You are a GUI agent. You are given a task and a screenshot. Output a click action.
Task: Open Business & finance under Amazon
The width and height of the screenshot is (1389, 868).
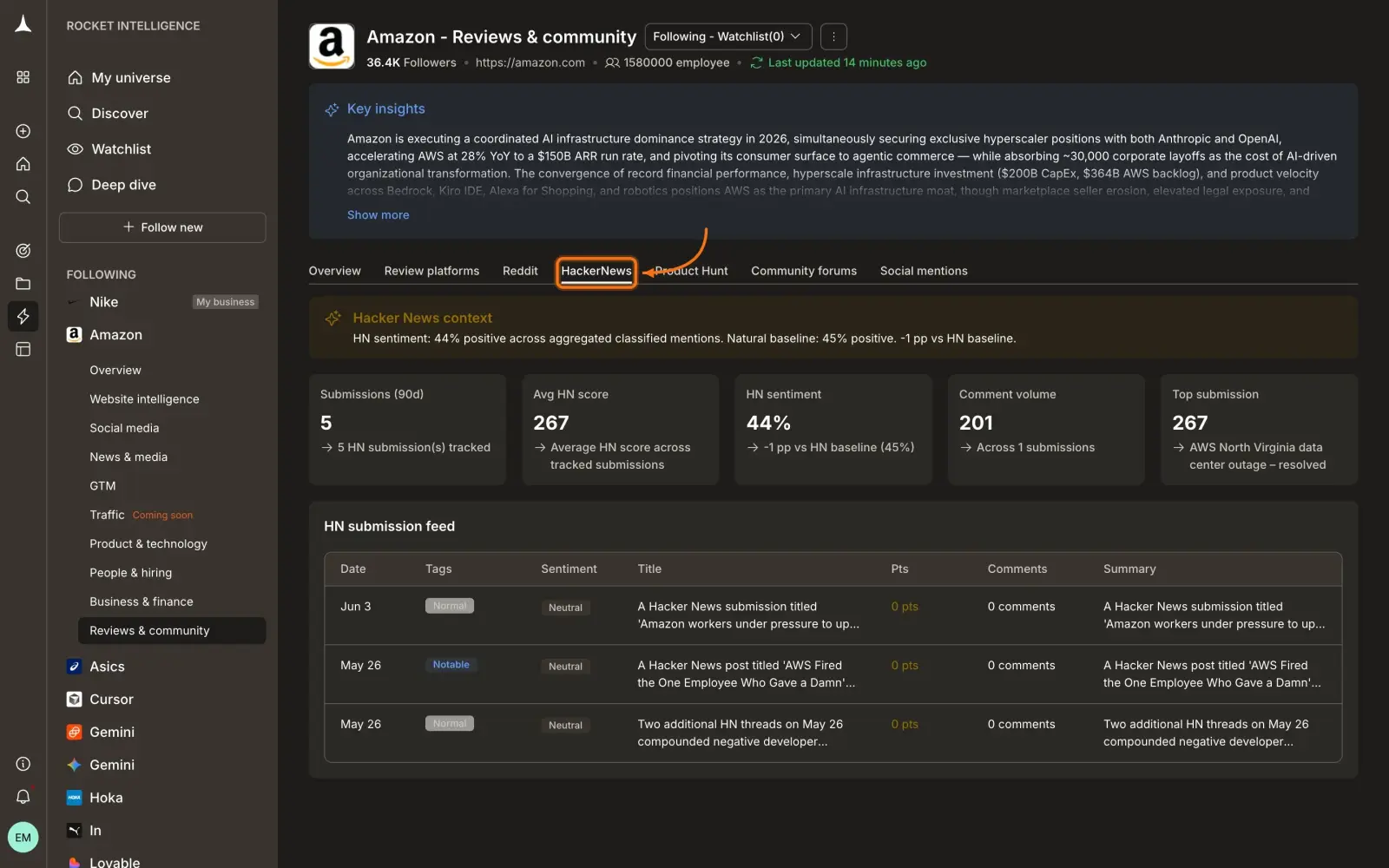coord(142,602)
